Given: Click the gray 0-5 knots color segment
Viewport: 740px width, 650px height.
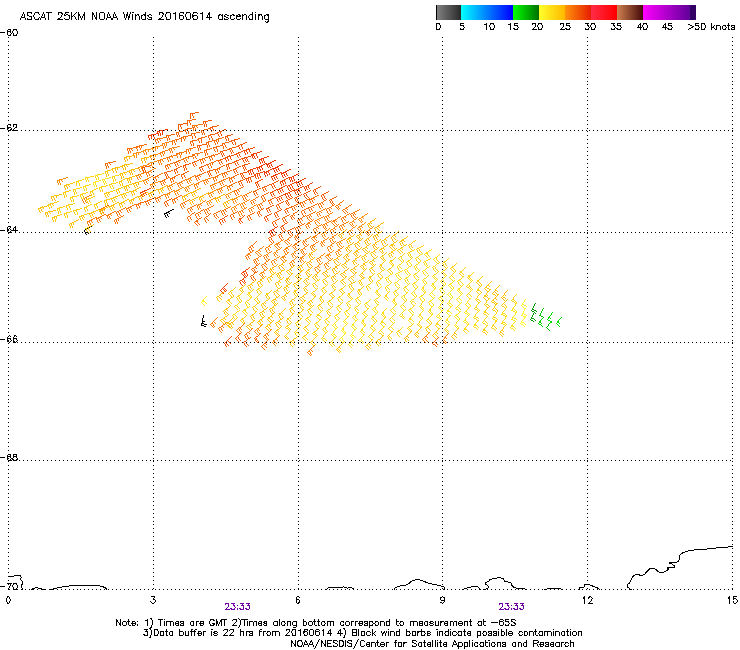Looking at the screenshot, I should click(448, 12).
